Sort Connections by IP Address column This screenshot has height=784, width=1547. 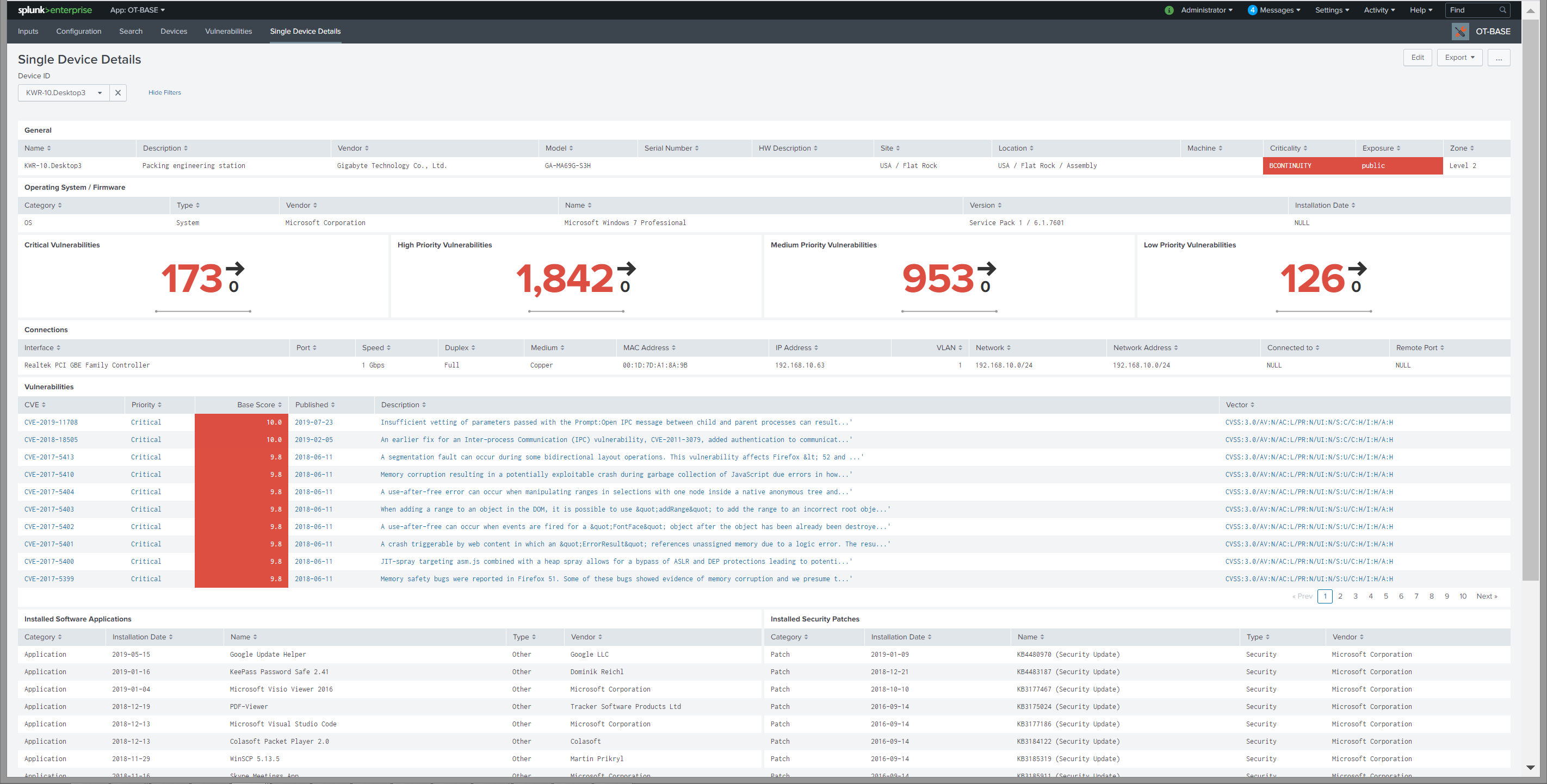pos(796,347)
